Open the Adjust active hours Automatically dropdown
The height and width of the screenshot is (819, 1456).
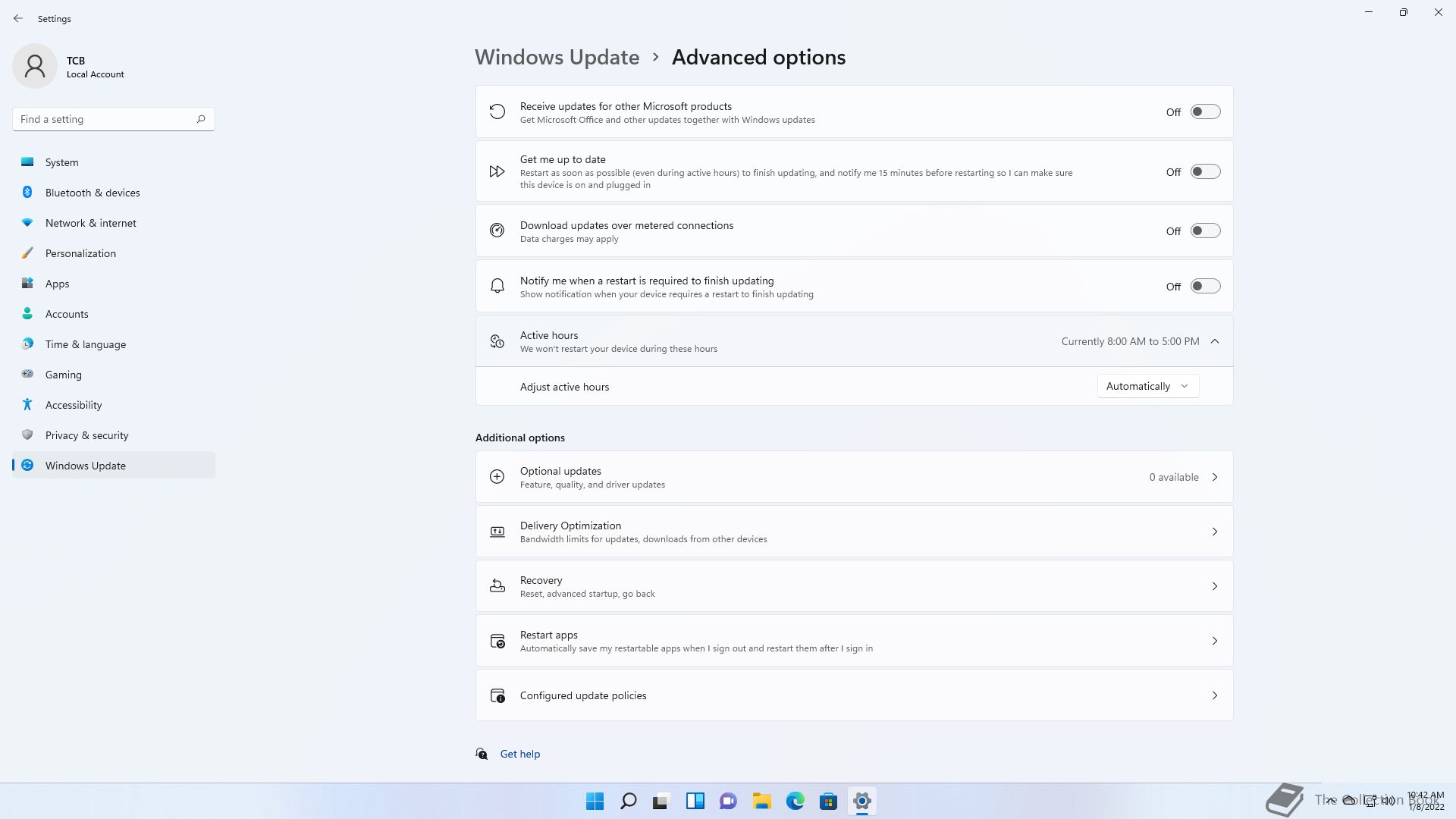[1148, 386]
